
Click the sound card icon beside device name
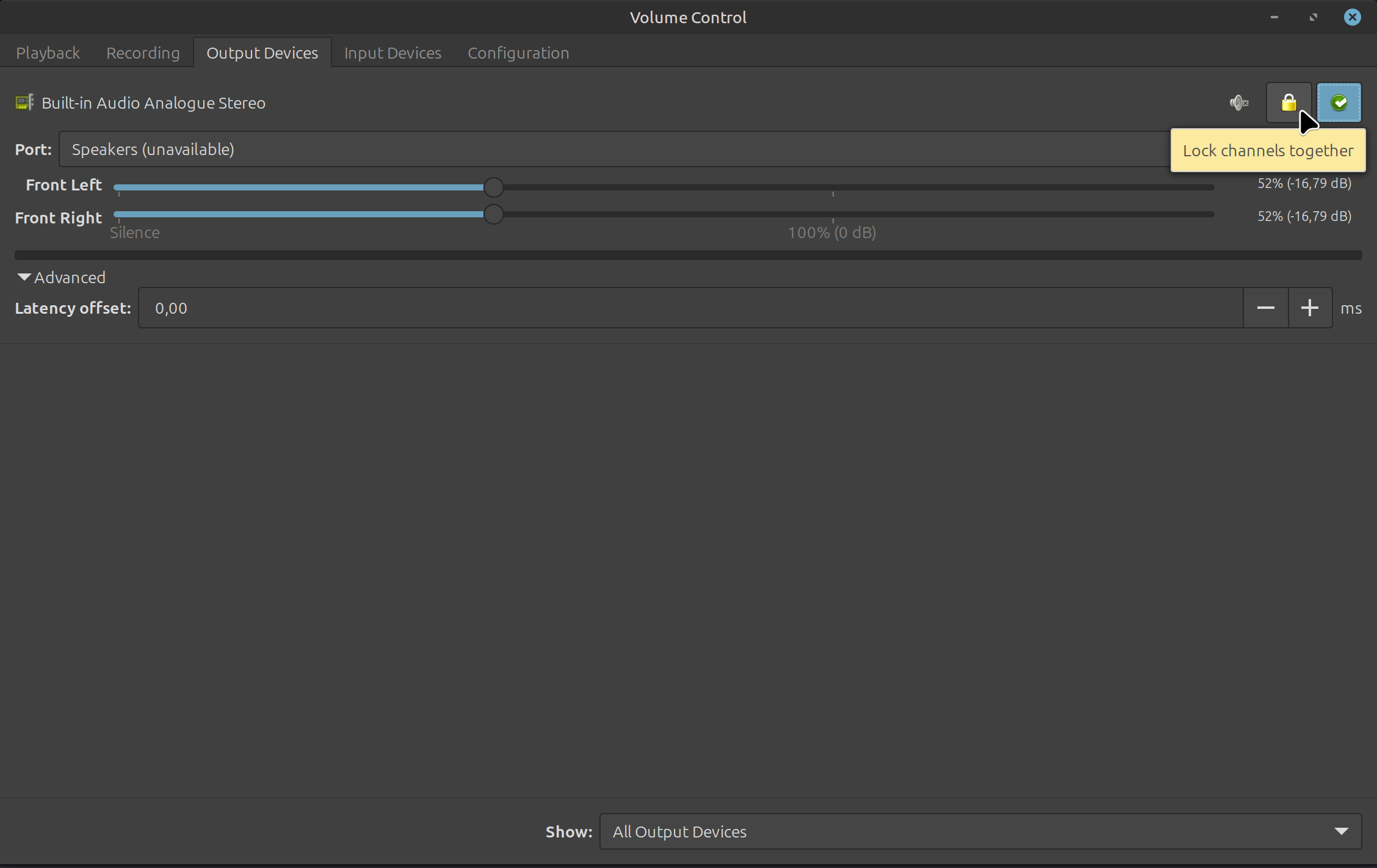(x=24, y=103)
